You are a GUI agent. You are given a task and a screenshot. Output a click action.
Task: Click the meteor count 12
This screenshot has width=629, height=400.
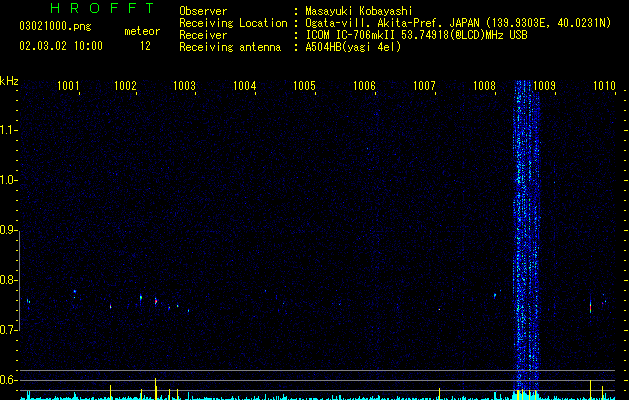pyautogui.click(x=145, y=46)
